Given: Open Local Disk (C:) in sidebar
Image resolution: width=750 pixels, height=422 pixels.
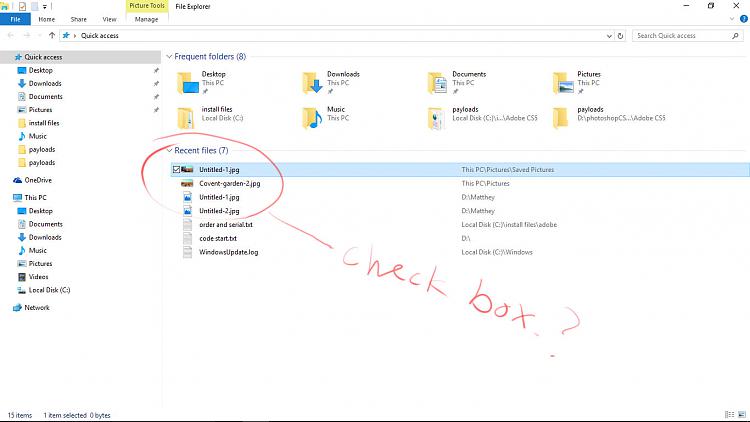Looking at the screenshot, I should 49,290.
